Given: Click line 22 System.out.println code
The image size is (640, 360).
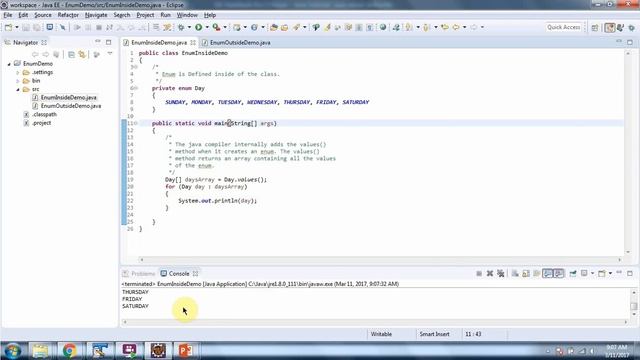Looking at the screenshot, I should (x=217, y=201).
